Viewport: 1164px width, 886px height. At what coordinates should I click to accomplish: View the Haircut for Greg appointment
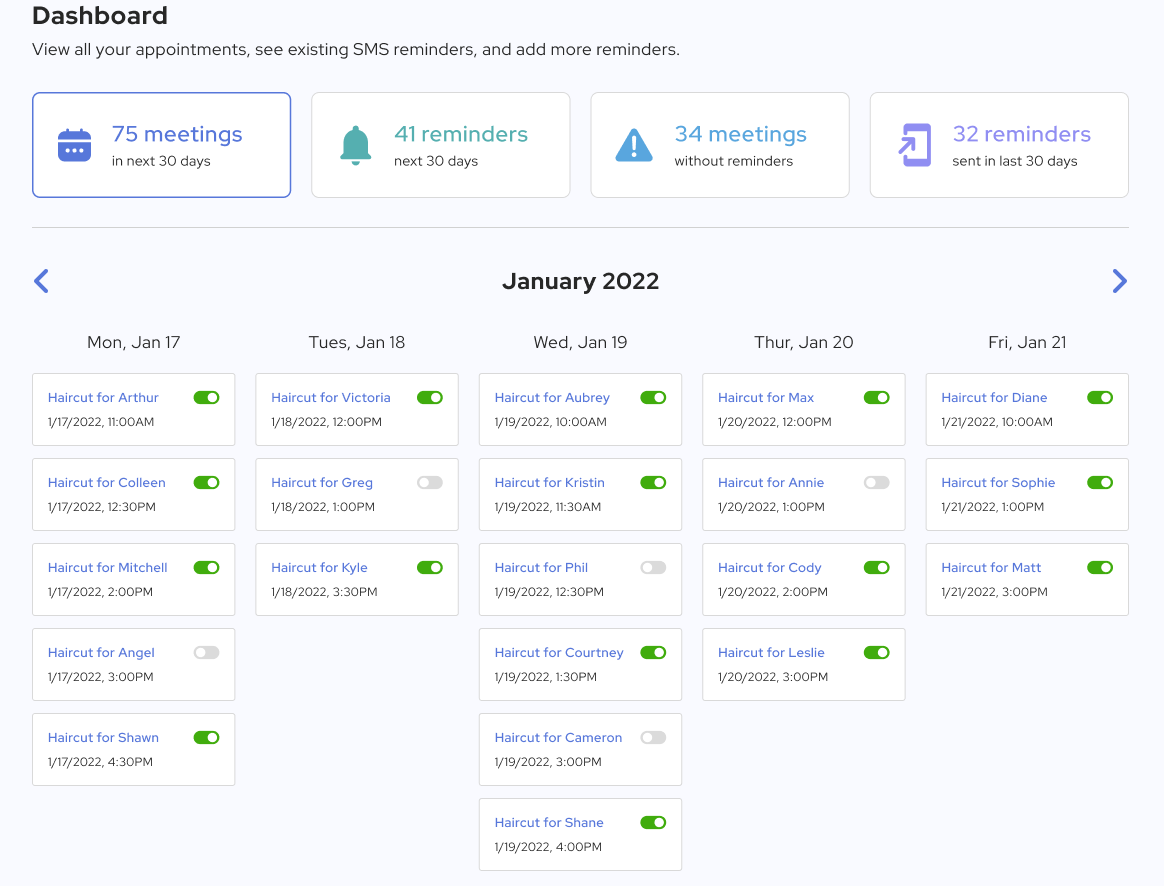tap(321, 483)
